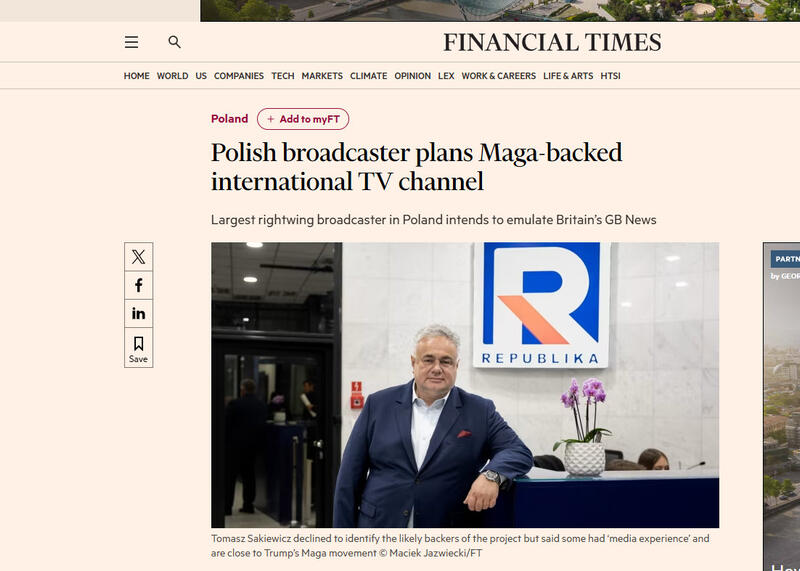Select Opinion in the navigation
This screenshot has height=571, width=800.
[x=412, y=76]
